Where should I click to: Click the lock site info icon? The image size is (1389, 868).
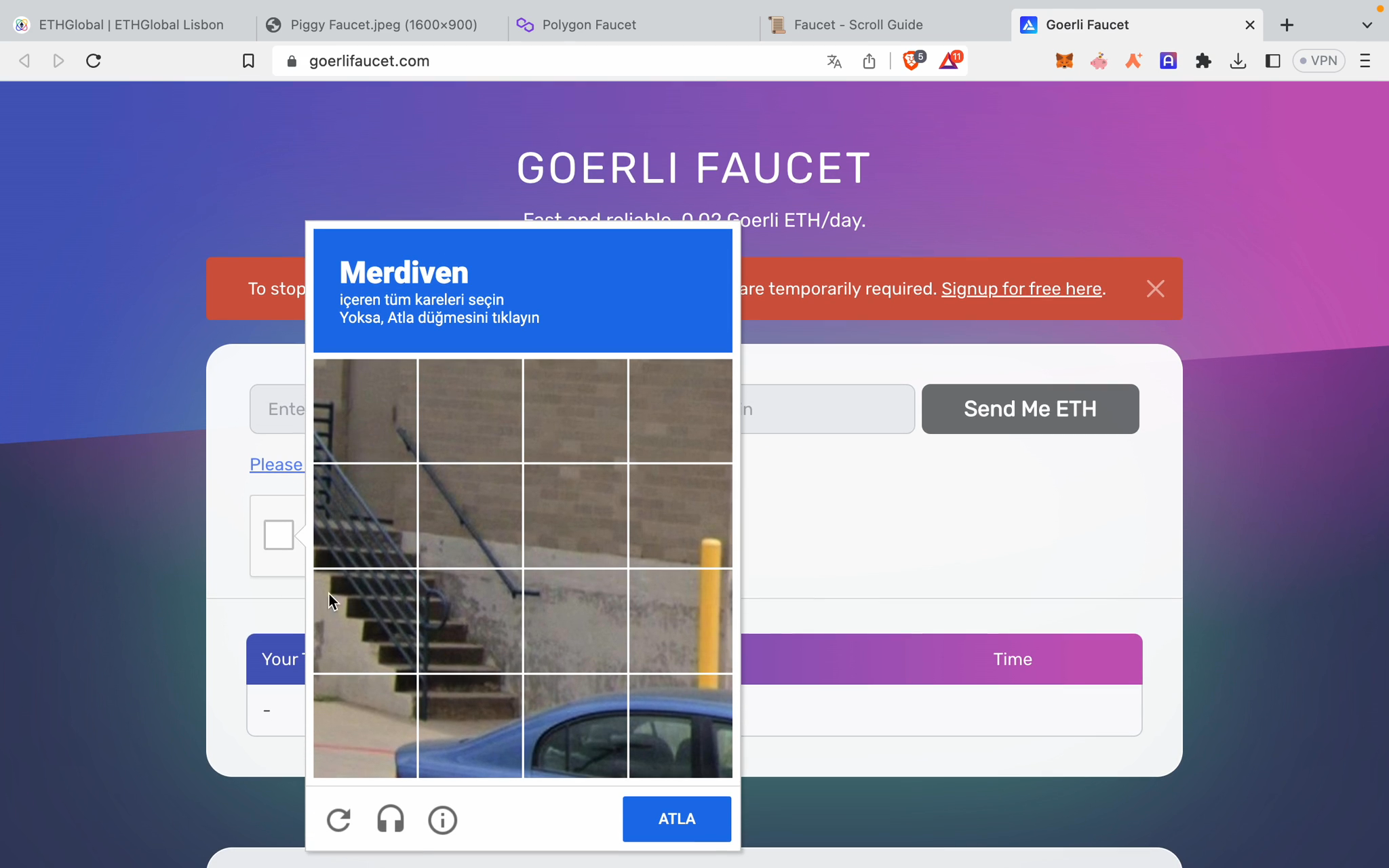(x=292, y=61)
